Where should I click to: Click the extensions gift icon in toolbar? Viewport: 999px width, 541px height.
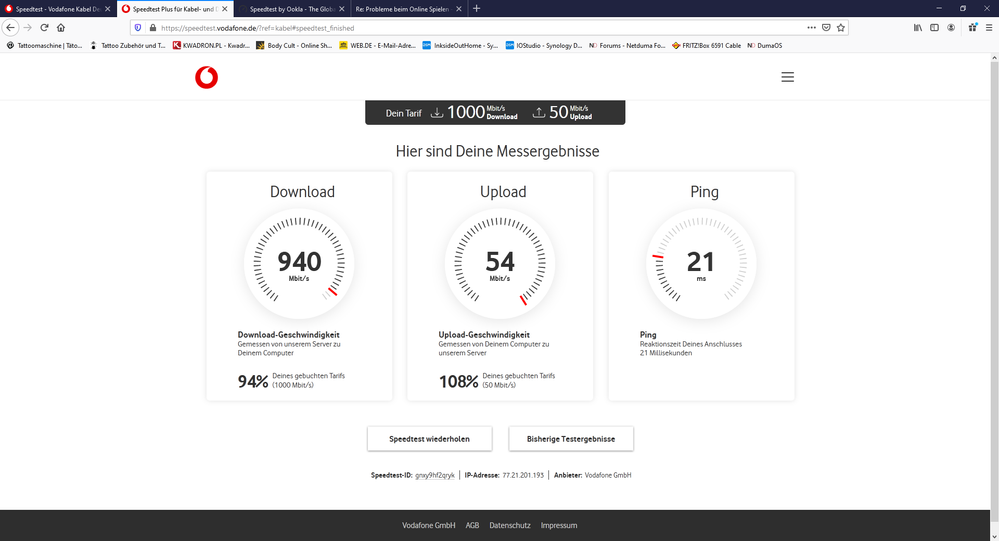click(x=972, y=27)
